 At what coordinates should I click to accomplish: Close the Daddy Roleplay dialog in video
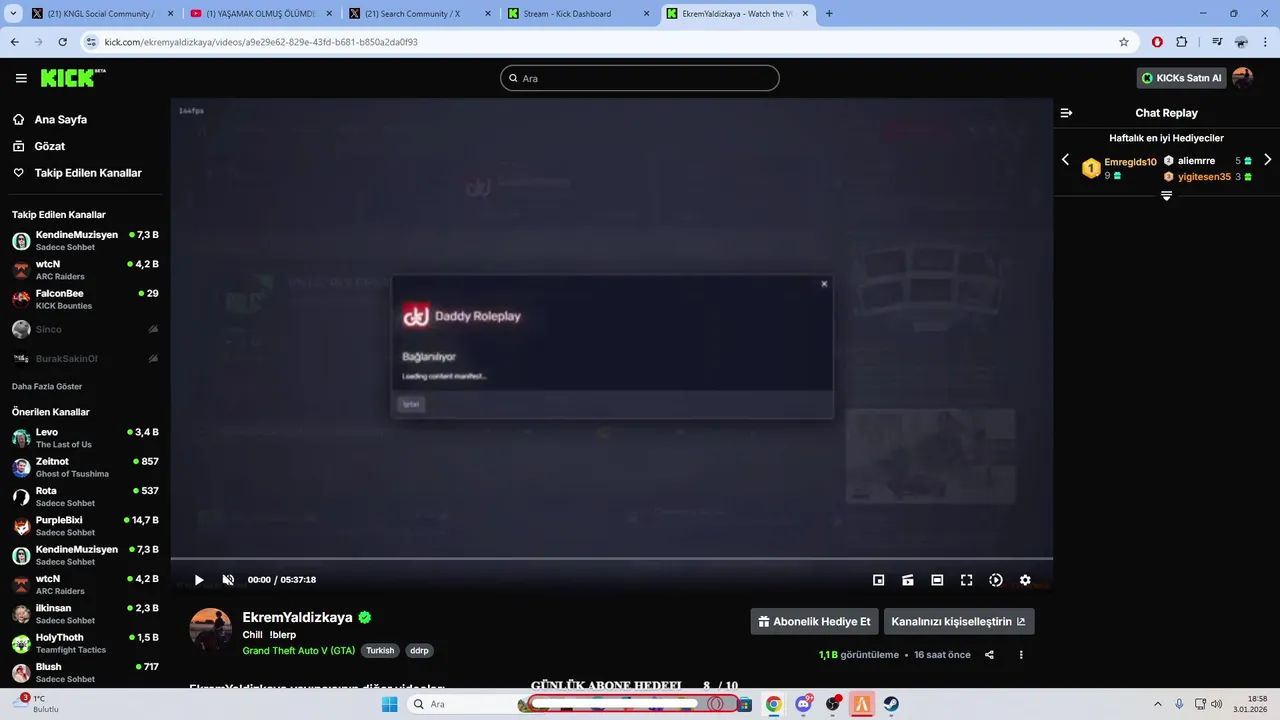[824, 284]
